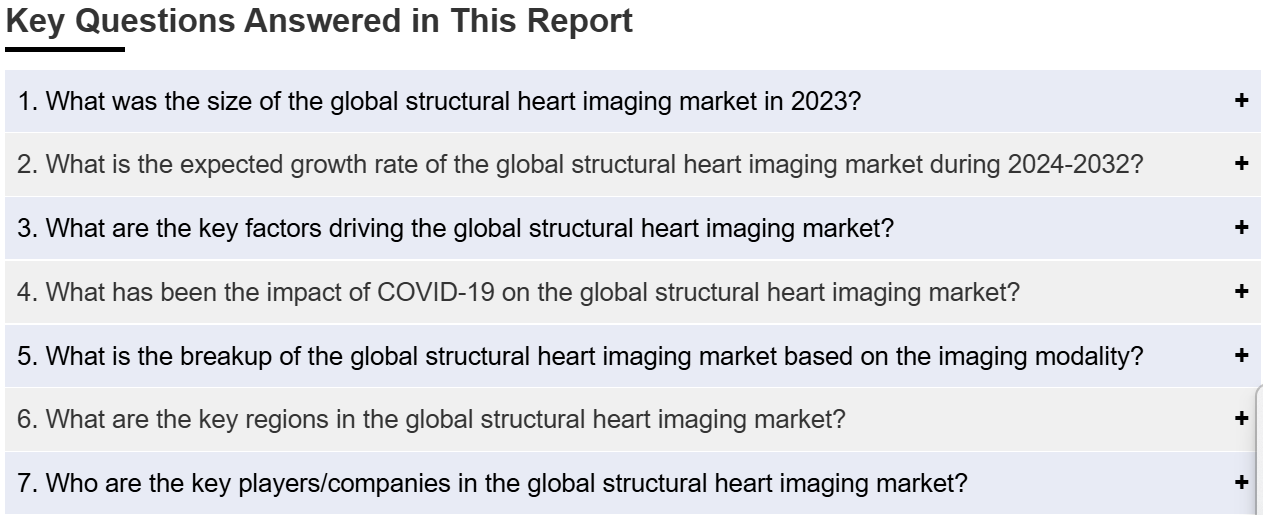Toggle the plus icon on COVID-19 impact row
The width and height of the screenshot is (1263, 515).
pos(1241,291)
